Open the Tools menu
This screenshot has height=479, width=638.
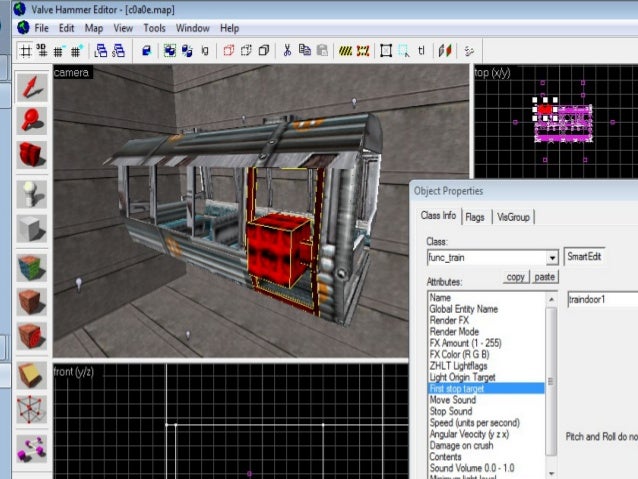point(154,28)
